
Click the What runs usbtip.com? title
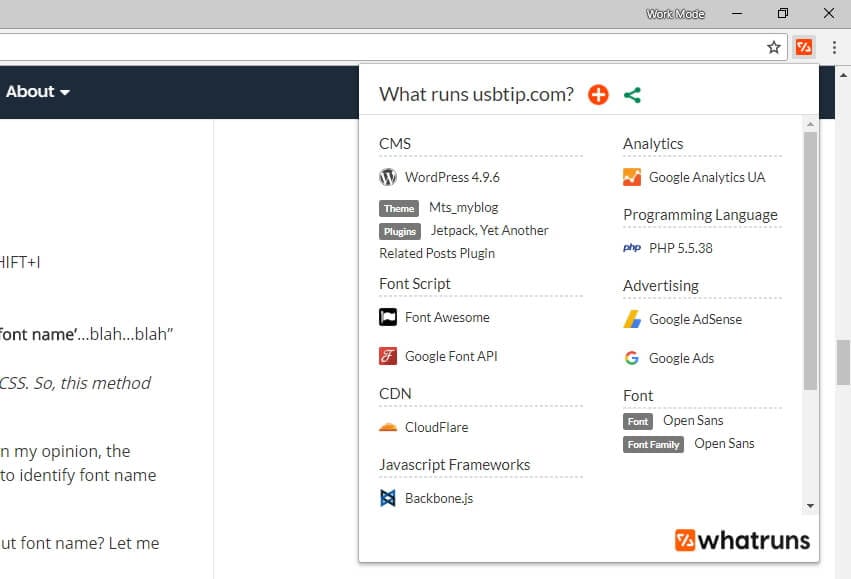tap(476, 94)
